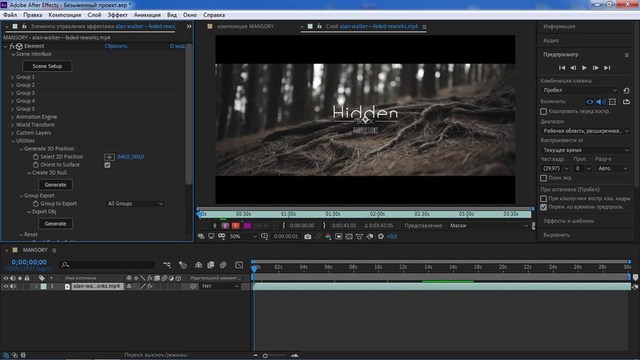Click the Сбросить reset link for Element
Image resolution: width=640 pixels, height=360 pixels.
(116, 46)
